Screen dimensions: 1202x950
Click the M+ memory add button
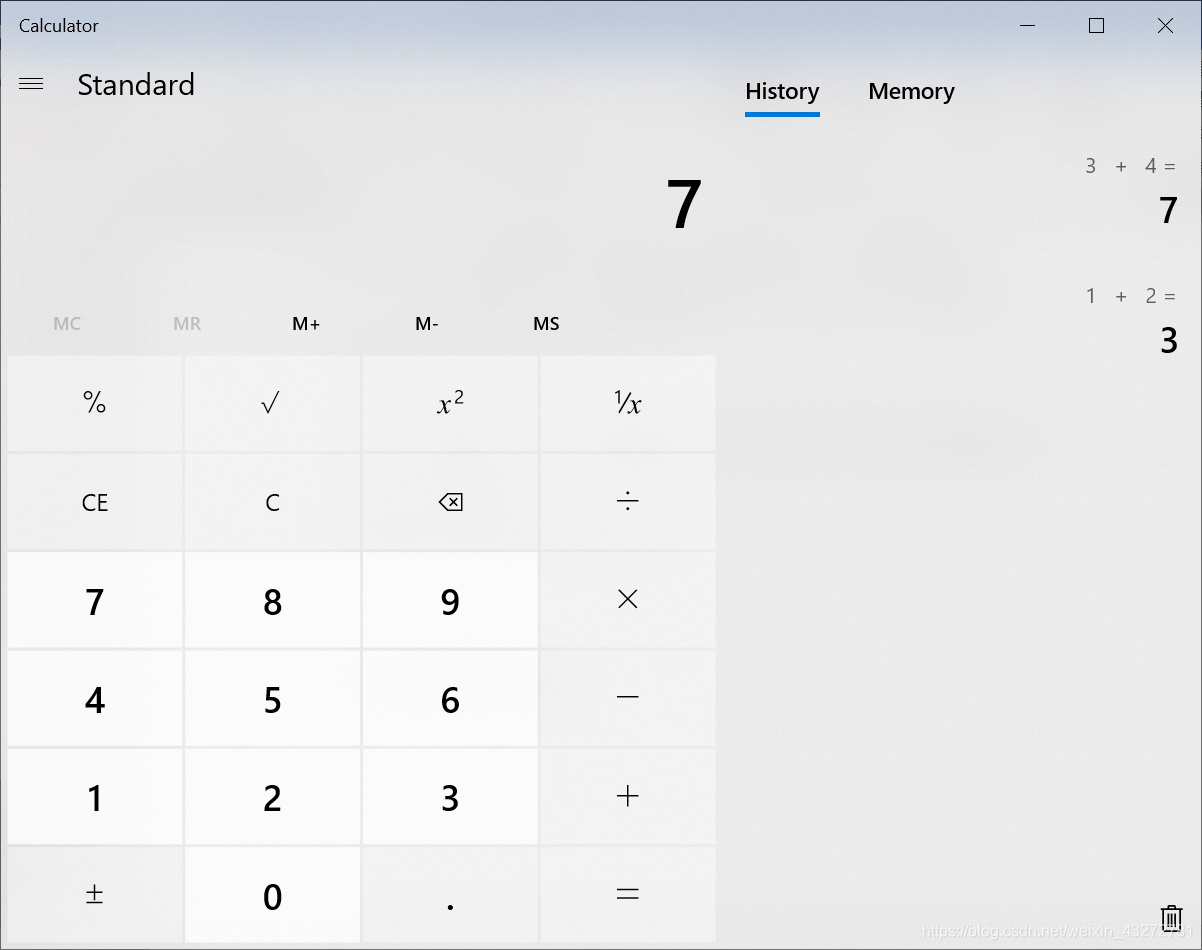pyautogui.click(x=306, y=324)
